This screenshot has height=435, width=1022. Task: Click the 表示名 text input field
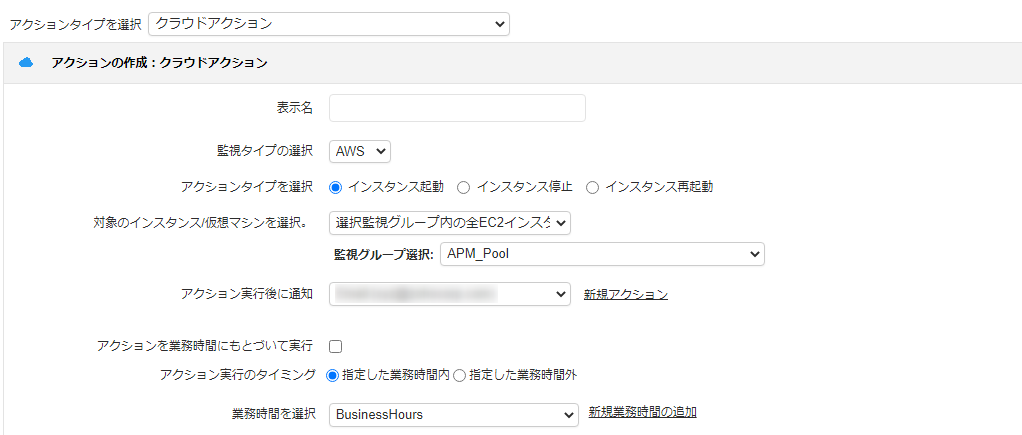457,108
